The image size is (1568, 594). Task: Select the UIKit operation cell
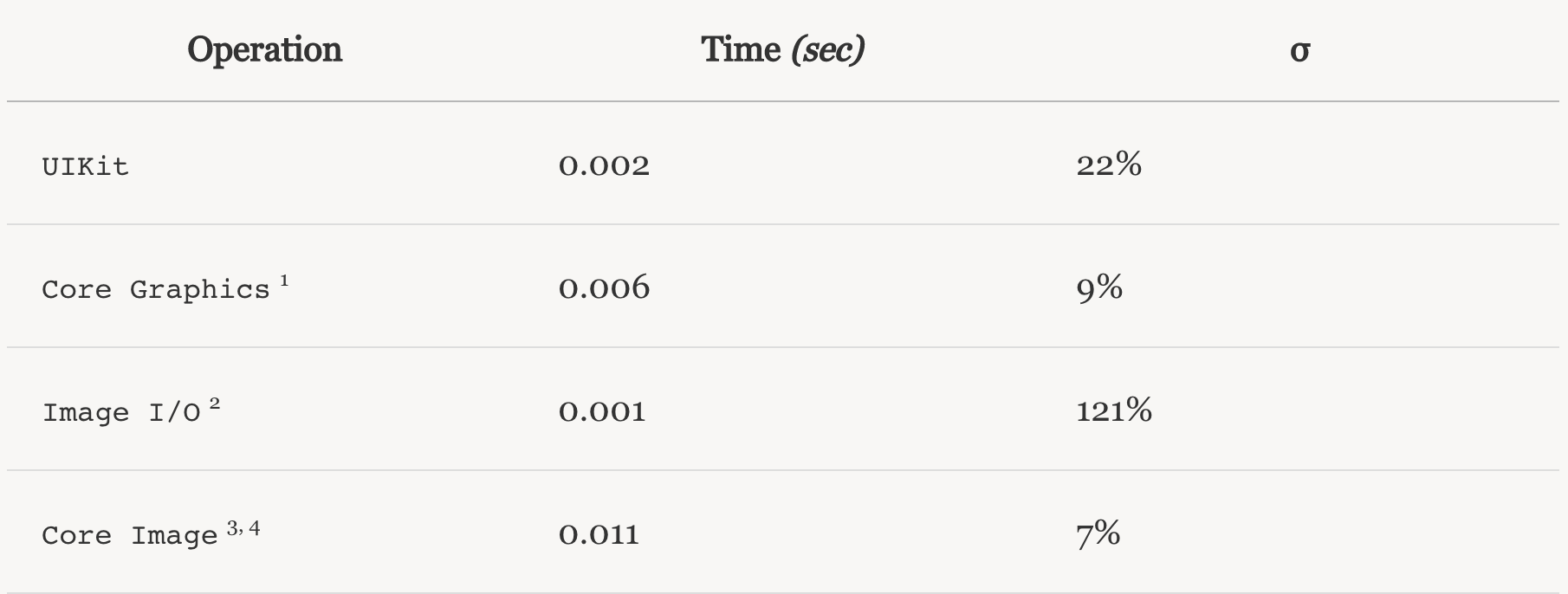85,165
